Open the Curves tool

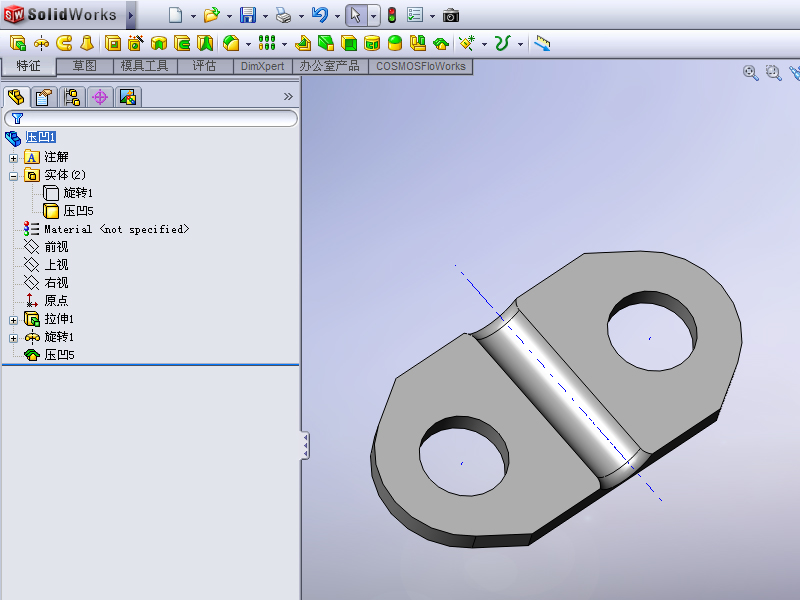(503, 43)
